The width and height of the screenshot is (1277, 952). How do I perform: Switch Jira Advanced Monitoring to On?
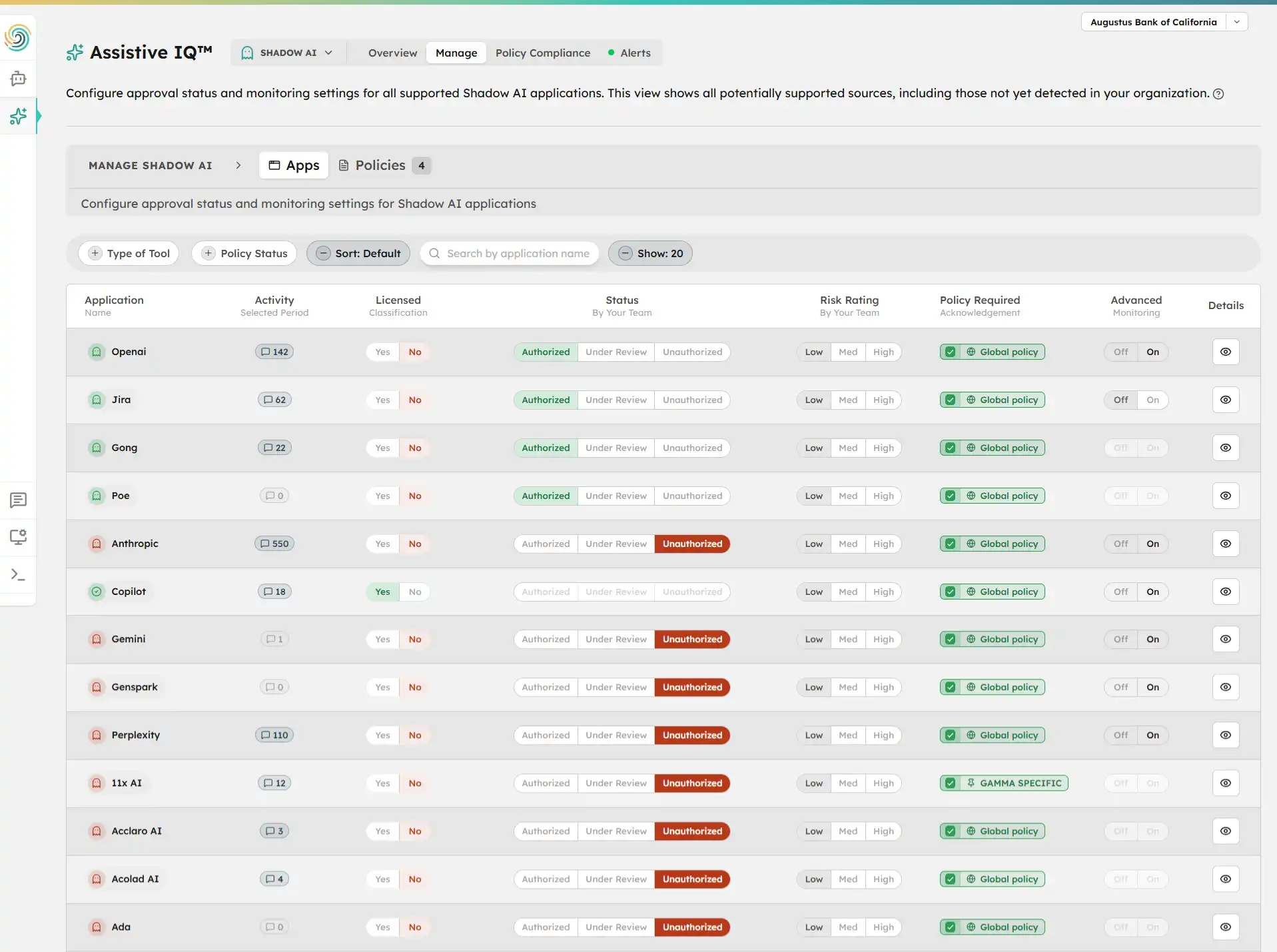pos(1152,400)
